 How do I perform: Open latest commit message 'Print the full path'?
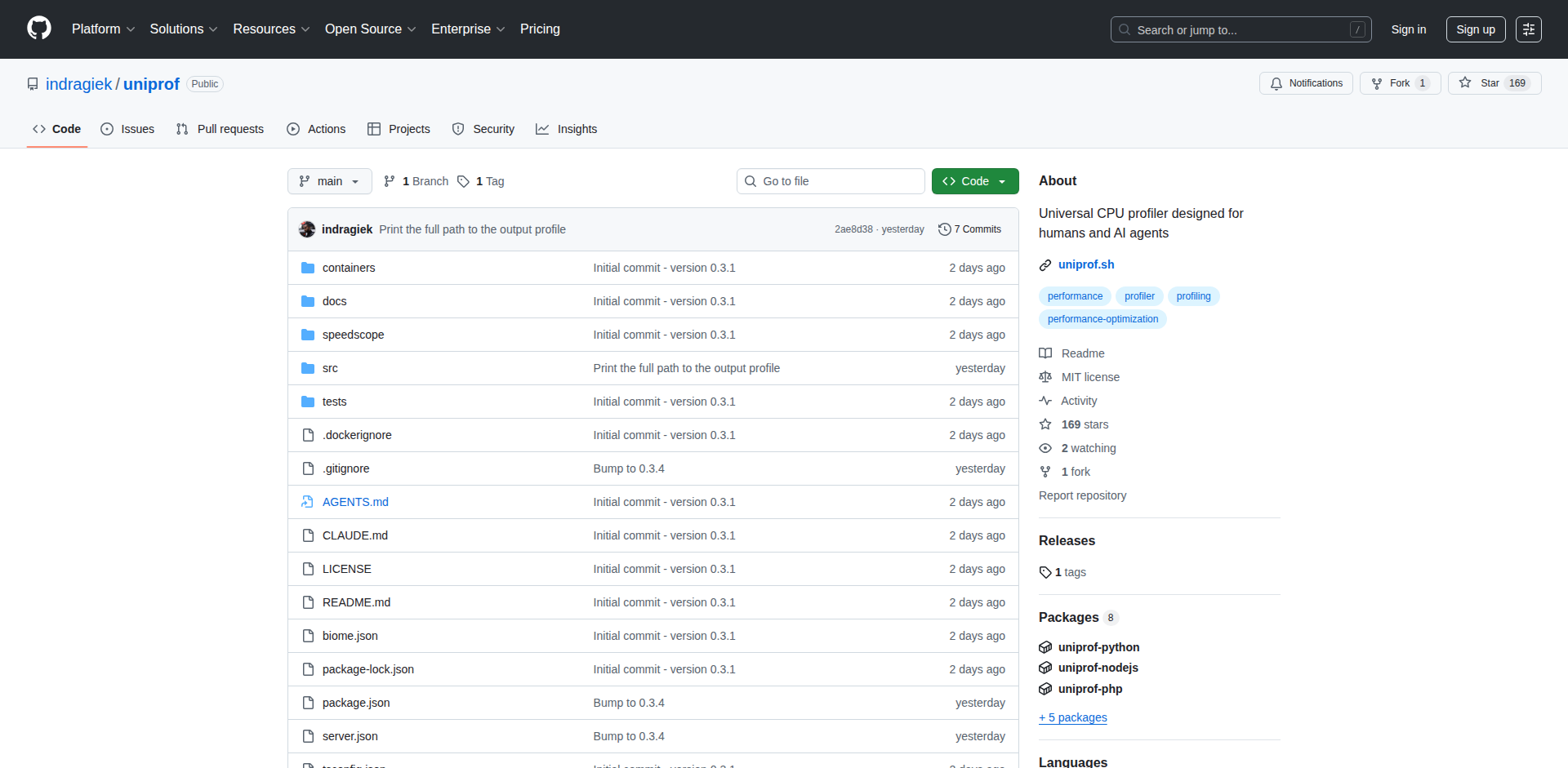coord(472,229)
